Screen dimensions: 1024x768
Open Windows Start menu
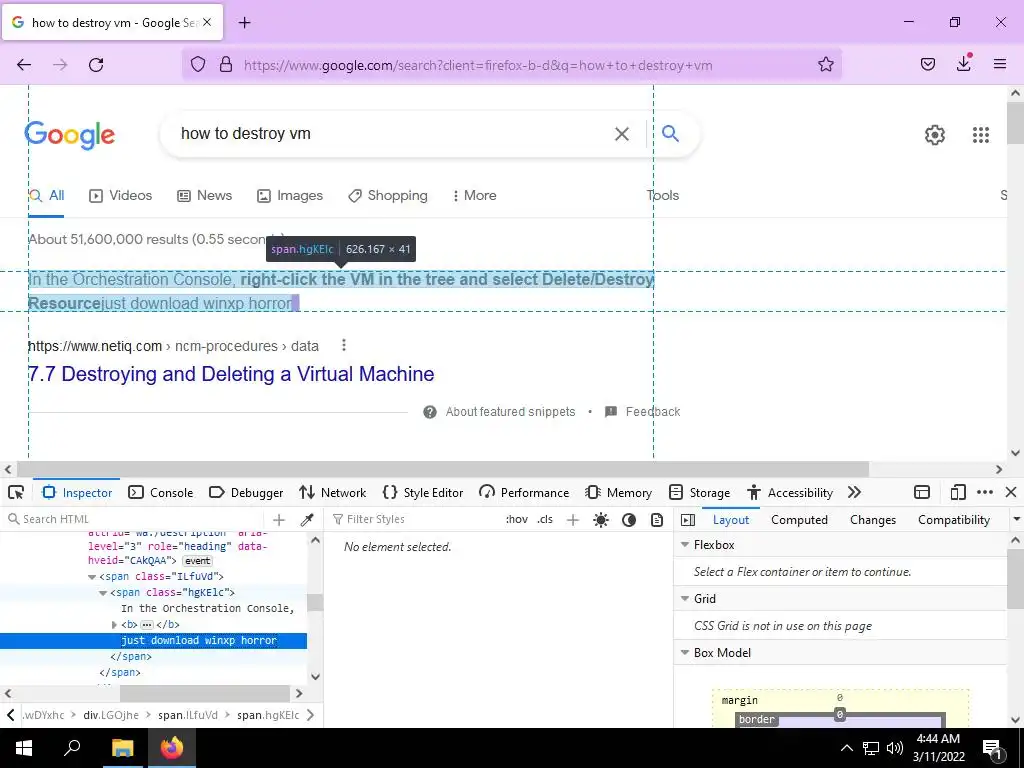click(24, 748)
